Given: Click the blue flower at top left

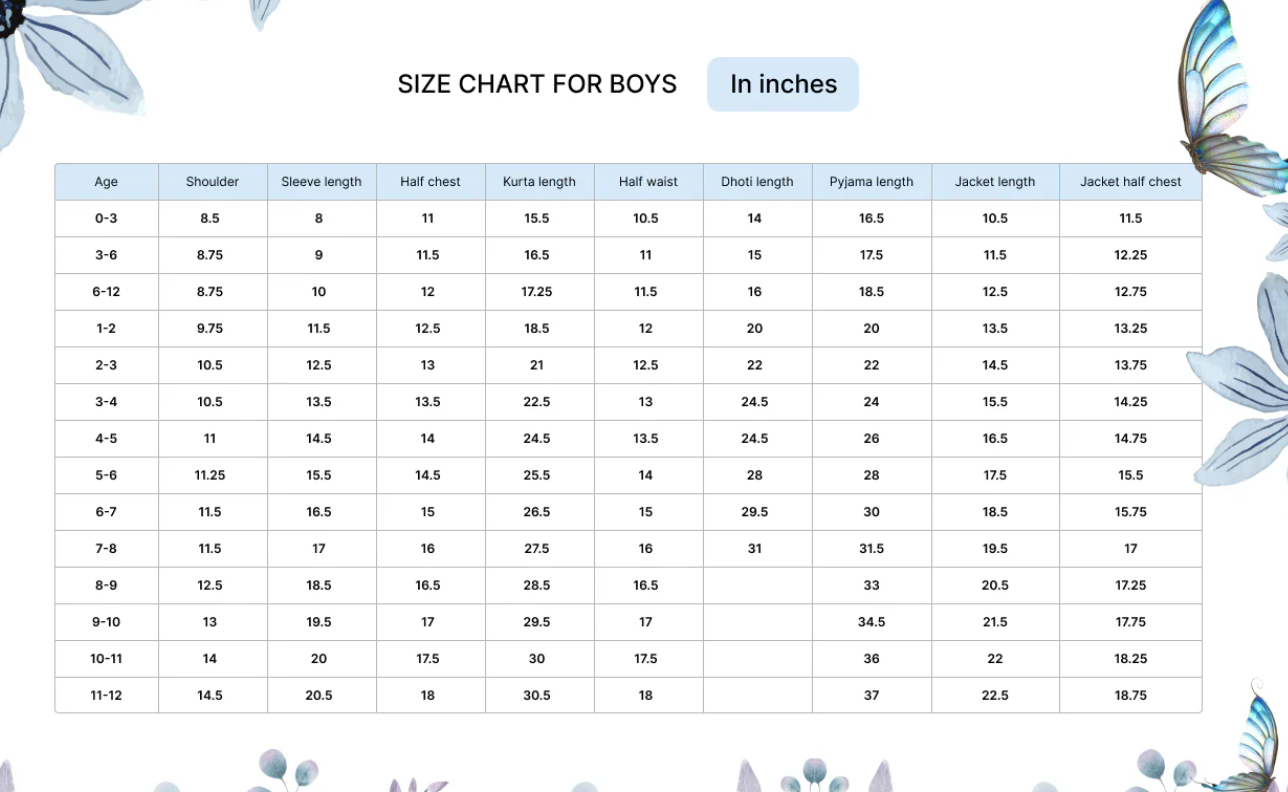Looking at the screenshot, I should point(68,62).
